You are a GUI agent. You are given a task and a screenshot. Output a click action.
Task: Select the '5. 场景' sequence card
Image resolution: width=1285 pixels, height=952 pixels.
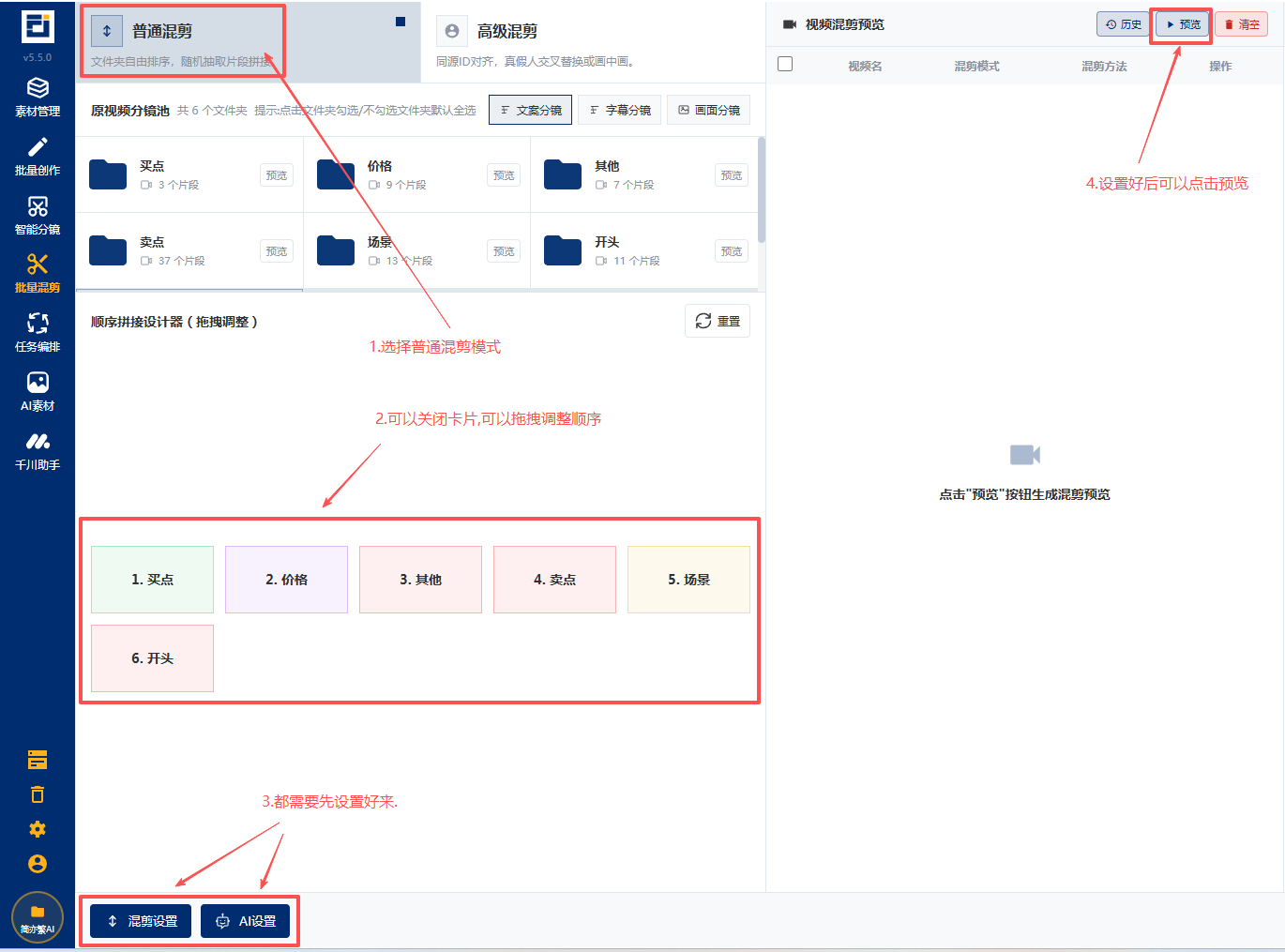point(688,580)
